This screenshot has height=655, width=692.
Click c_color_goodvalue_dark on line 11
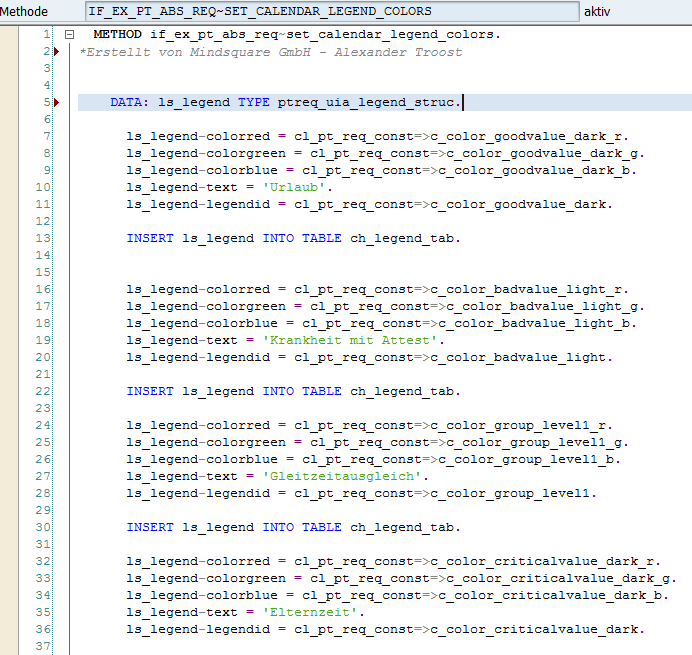pyautogui.click(x=518, y=204)
